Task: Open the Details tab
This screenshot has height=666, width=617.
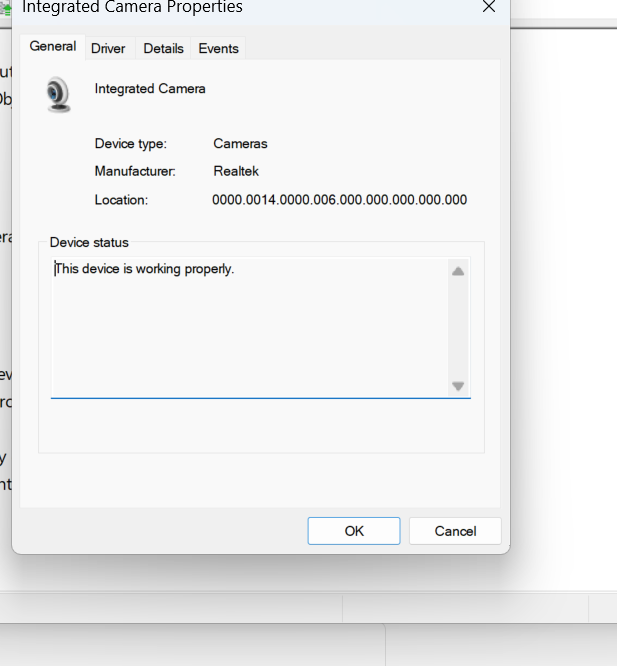Action: click(x=163, y=48)
